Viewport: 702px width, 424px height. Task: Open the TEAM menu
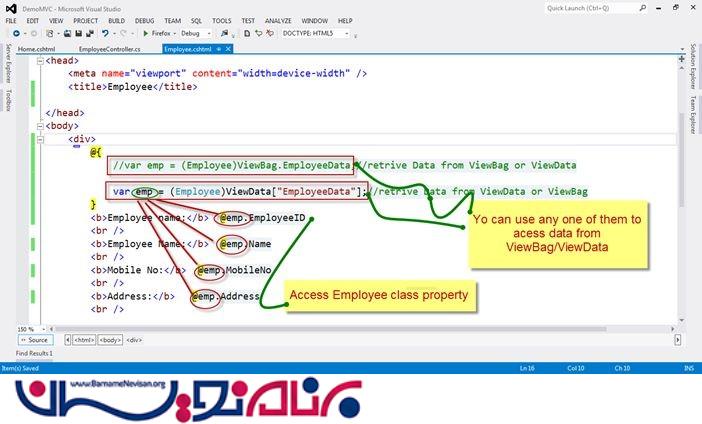click(x=172, y=21)
